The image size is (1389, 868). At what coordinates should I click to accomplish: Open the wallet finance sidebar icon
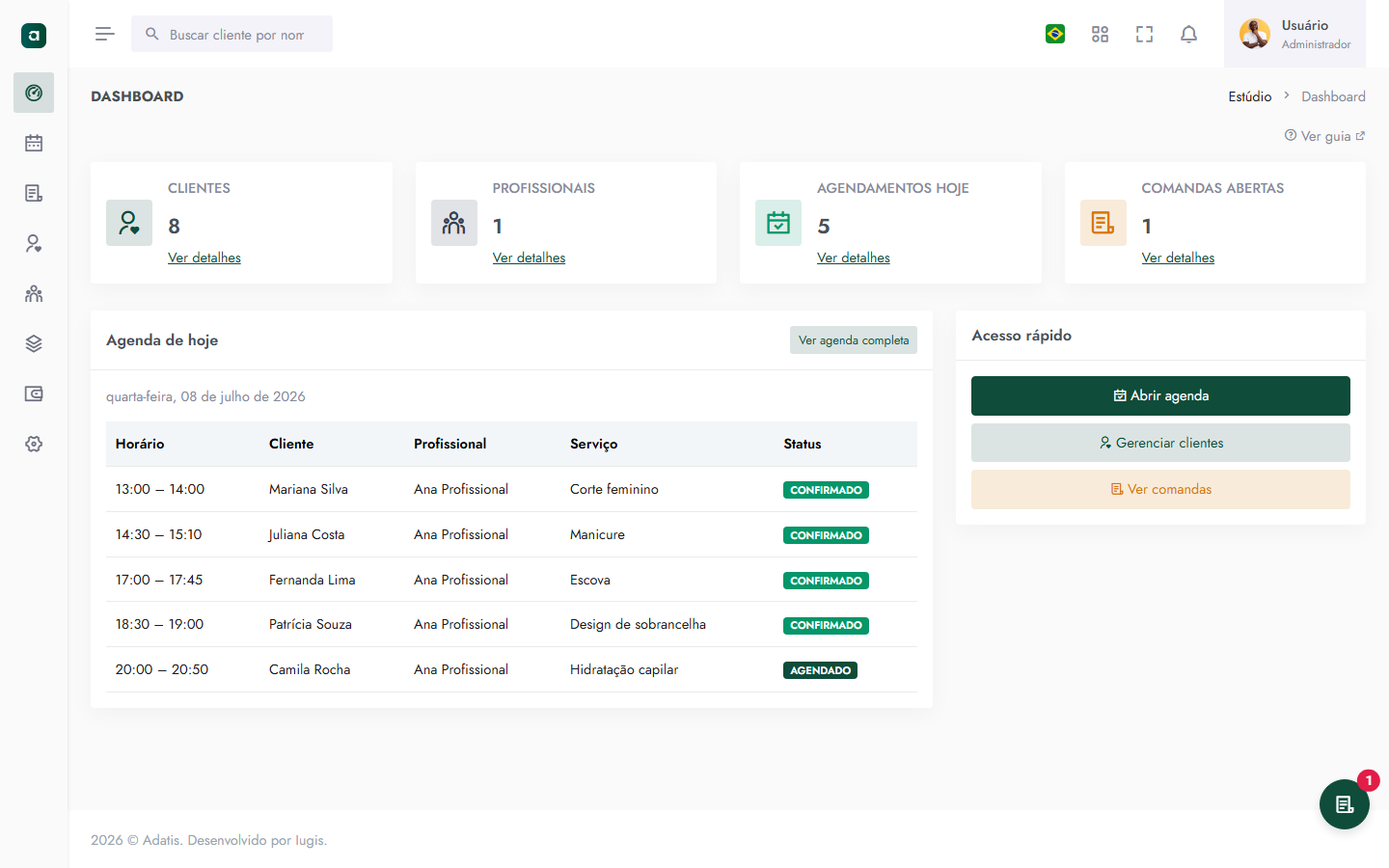(34, 393)
